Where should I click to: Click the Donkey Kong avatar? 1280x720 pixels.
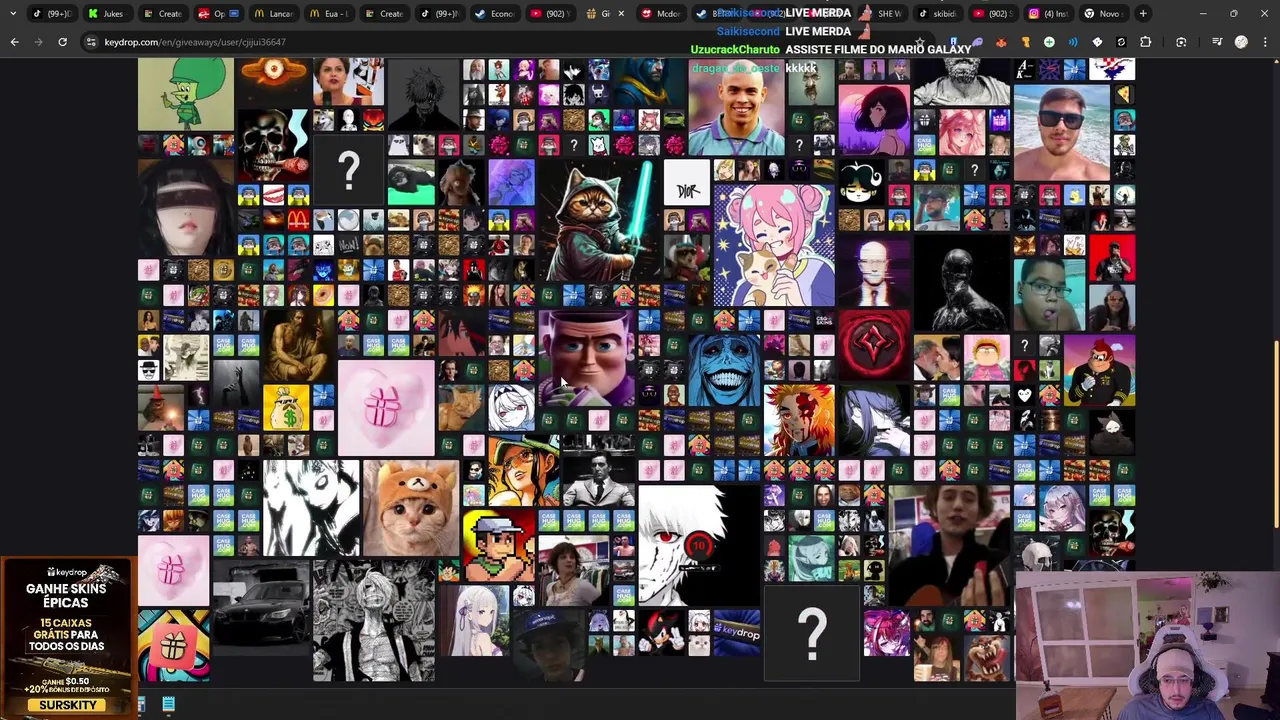point(1099,370)
